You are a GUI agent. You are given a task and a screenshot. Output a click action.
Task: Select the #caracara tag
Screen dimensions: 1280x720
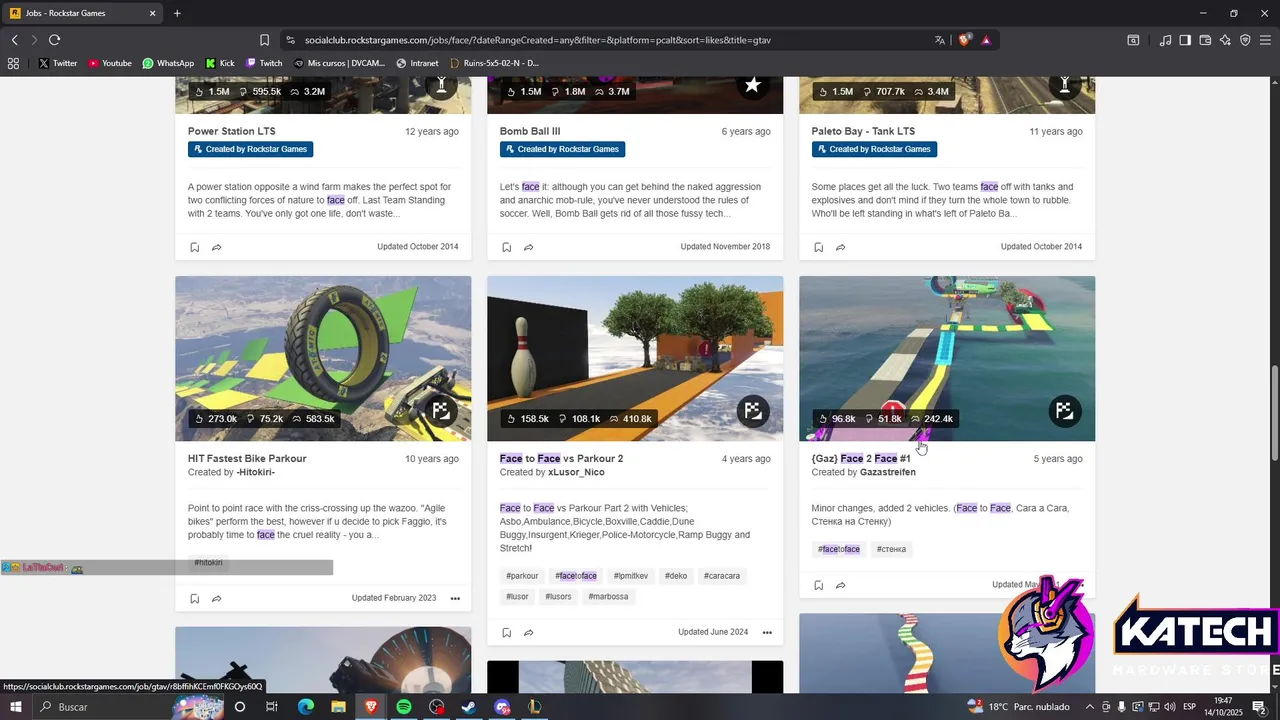pyautogui.click(x=722, y=576)
